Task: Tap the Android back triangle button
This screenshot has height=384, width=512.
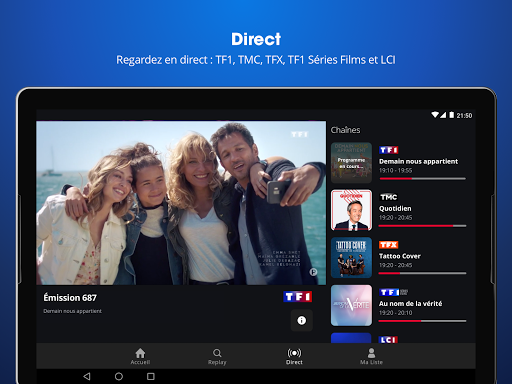Action: [x=87, y=376]
